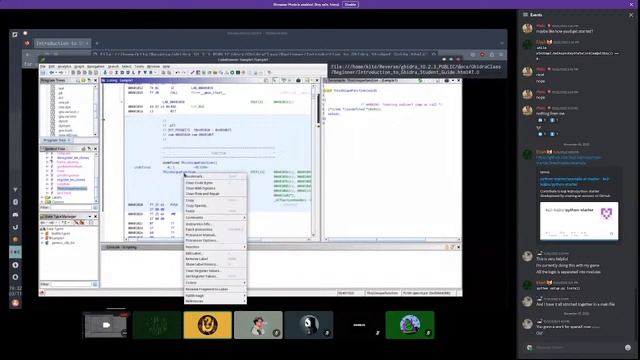Open a new browser tab with plus
The width and height of the screenshot is (640, 360).
[97, 43]
